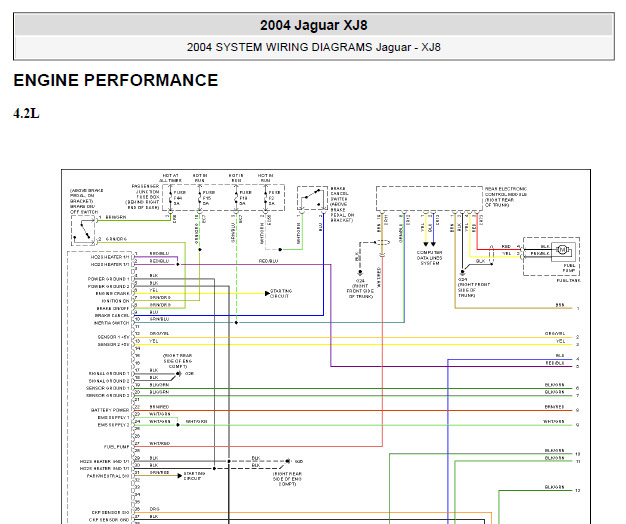Click the 'PARK/NEUTRAL' pin 31 label
The height and width of the screenshot is (524, 626).
[108, 476]
